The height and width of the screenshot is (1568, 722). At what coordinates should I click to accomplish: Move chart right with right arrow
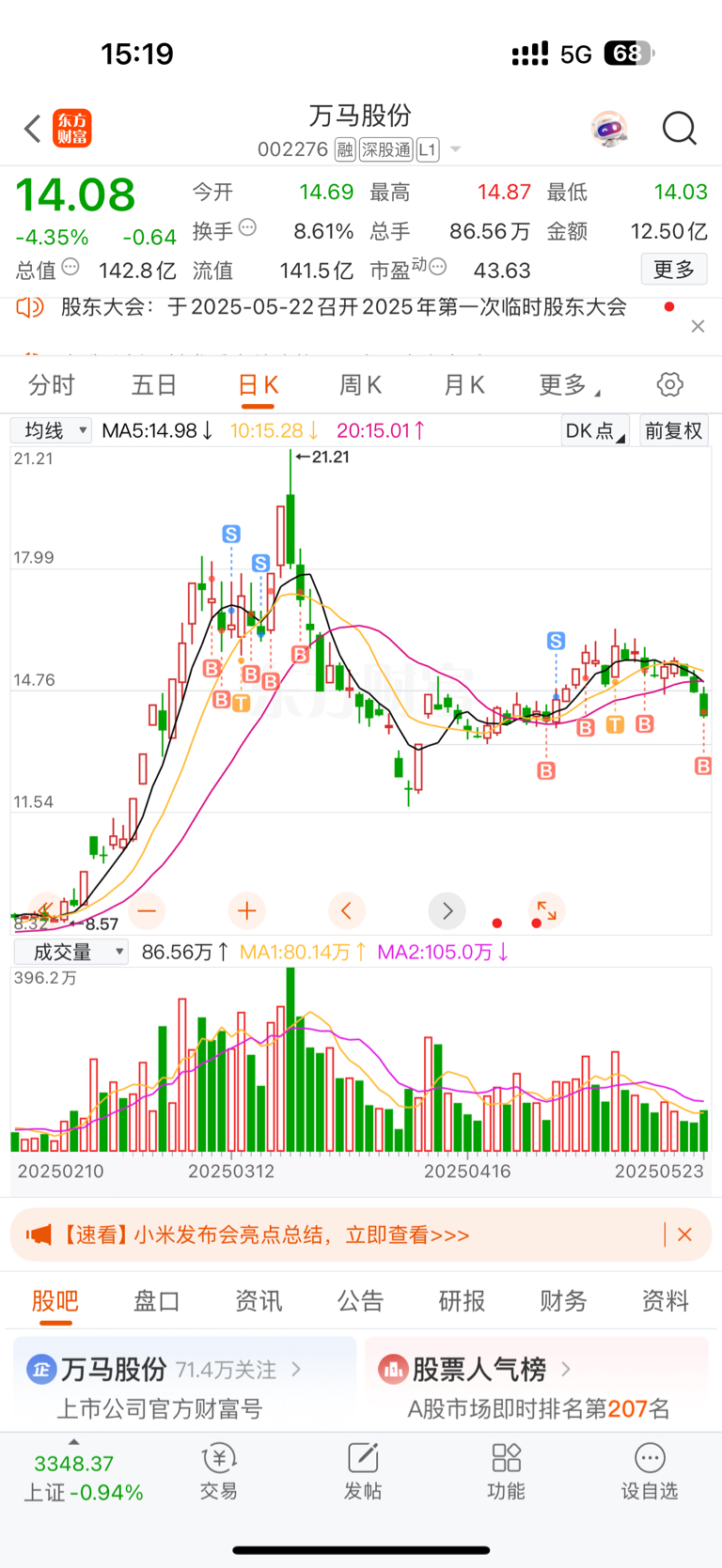[447, 910]
